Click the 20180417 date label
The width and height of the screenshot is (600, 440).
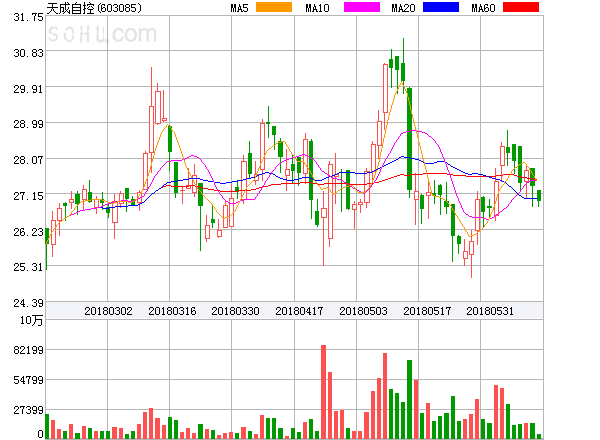click(x=299, y=311)
